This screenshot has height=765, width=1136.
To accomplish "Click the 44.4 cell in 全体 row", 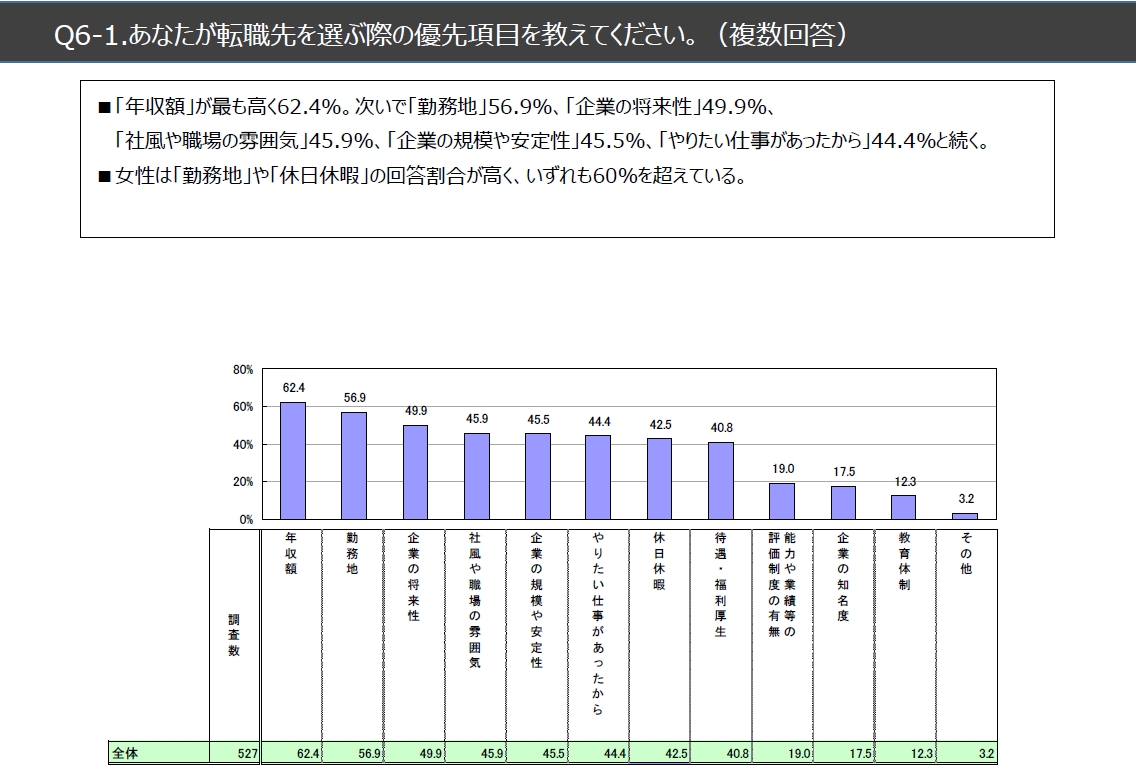I will click(598, 753).
